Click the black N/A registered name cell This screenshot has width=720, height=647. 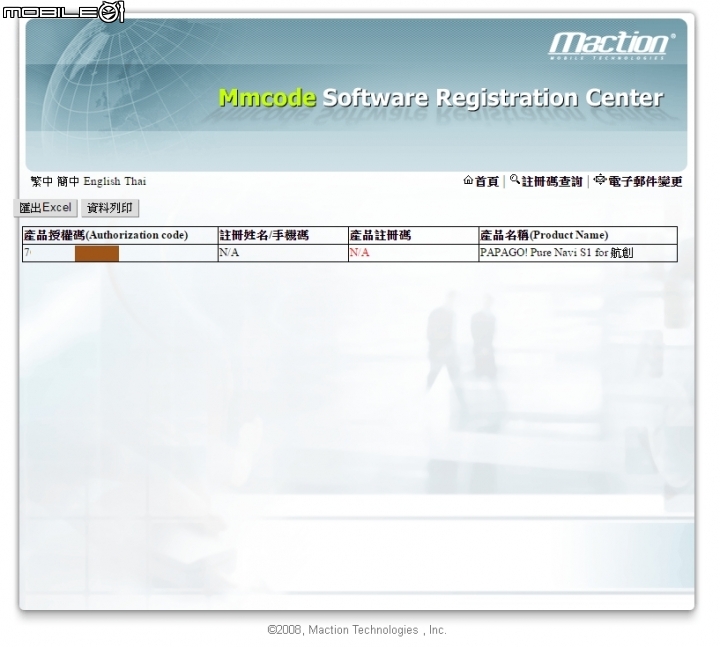tap(283, 253)
